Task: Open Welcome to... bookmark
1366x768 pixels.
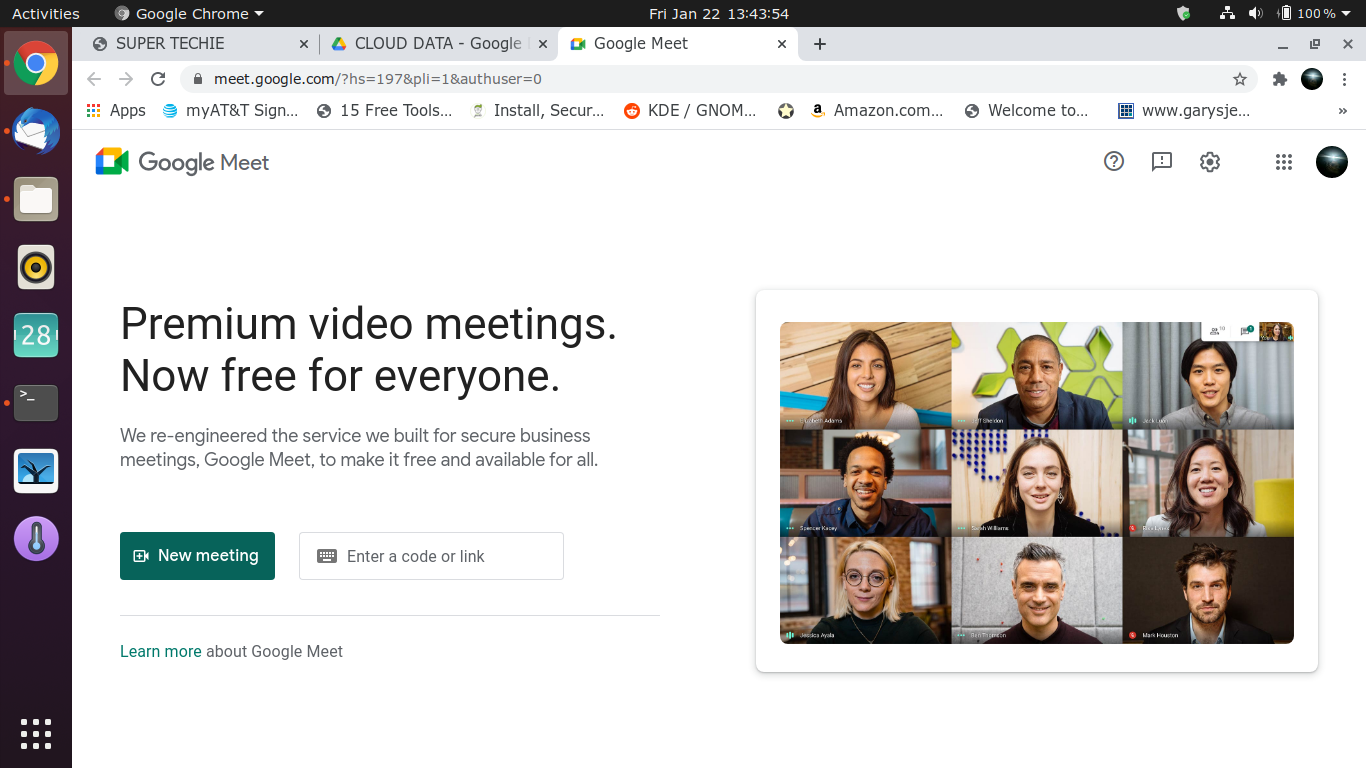Action: pos(1027,111)
